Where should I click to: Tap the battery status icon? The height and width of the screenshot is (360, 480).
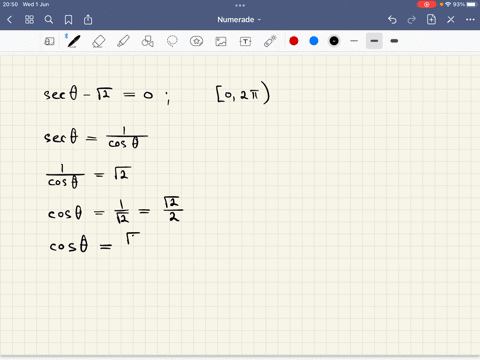pyautogui.click(x=471, y=4)
